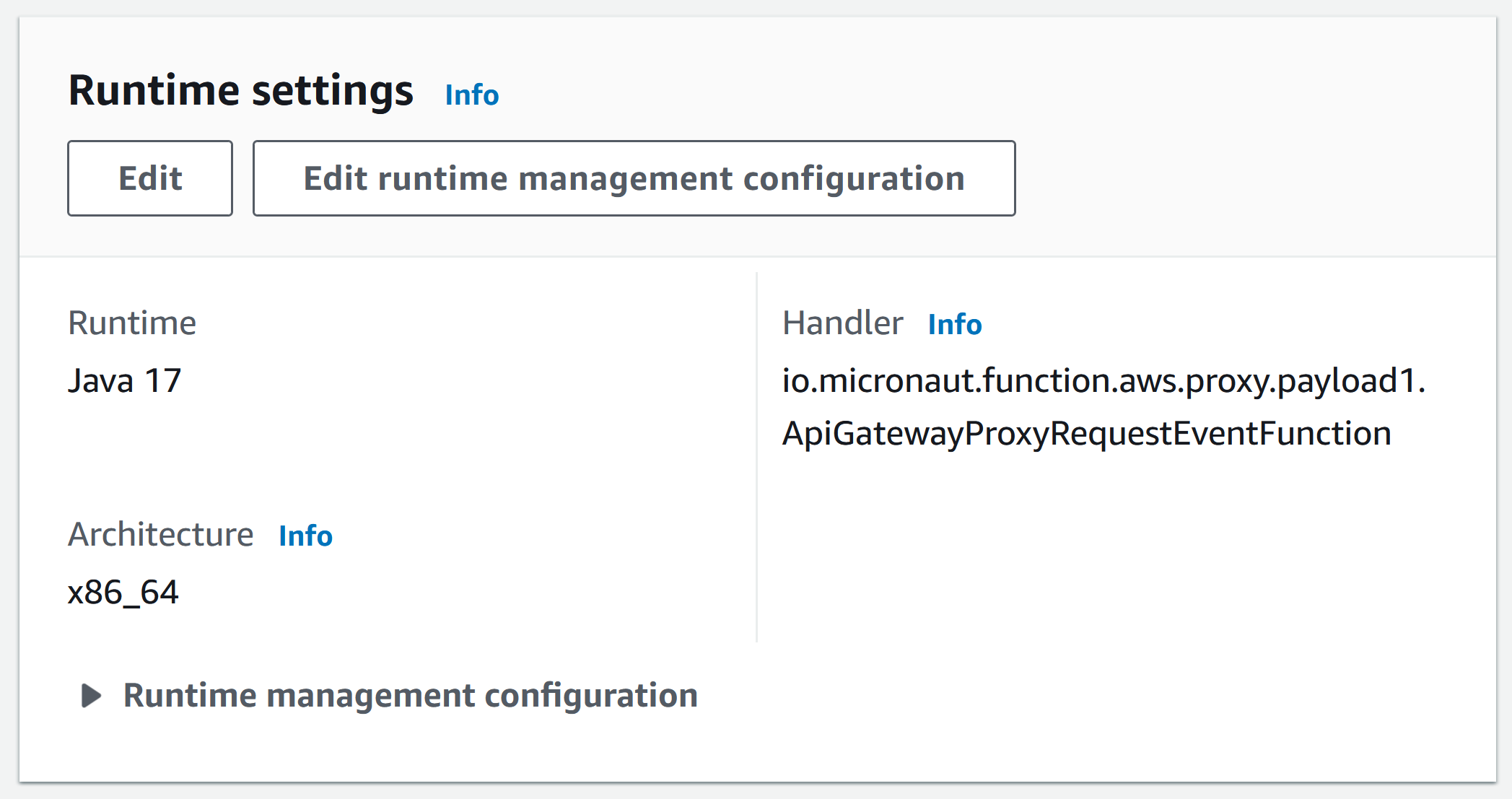The image size is (1512, 799).
Task: Open the Handler Info link
Action: pyautogui.click(x=955, y=324)
